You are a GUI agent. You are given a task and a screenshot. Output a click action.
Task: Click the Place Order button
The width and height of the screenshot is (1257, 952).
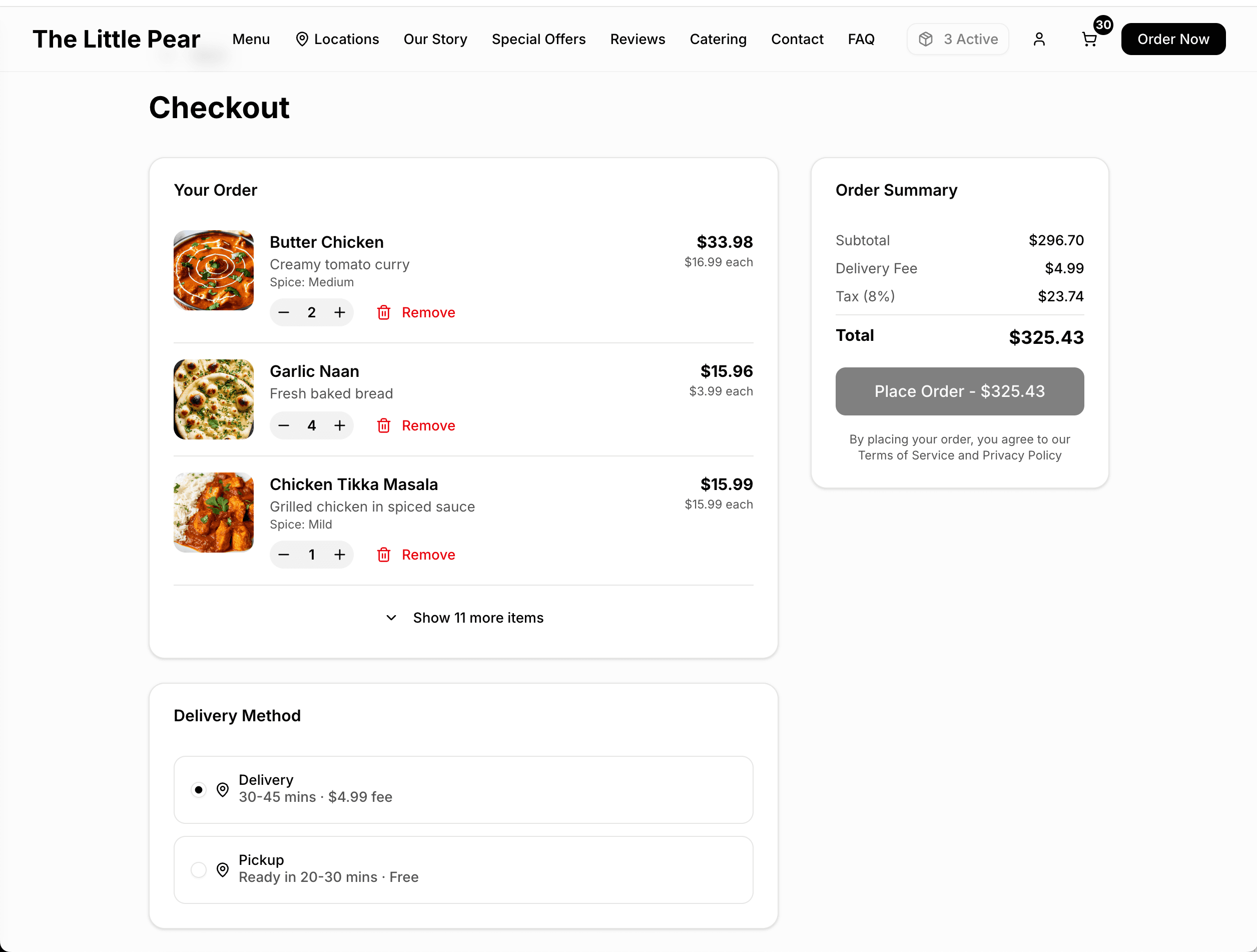pos(959,391)
